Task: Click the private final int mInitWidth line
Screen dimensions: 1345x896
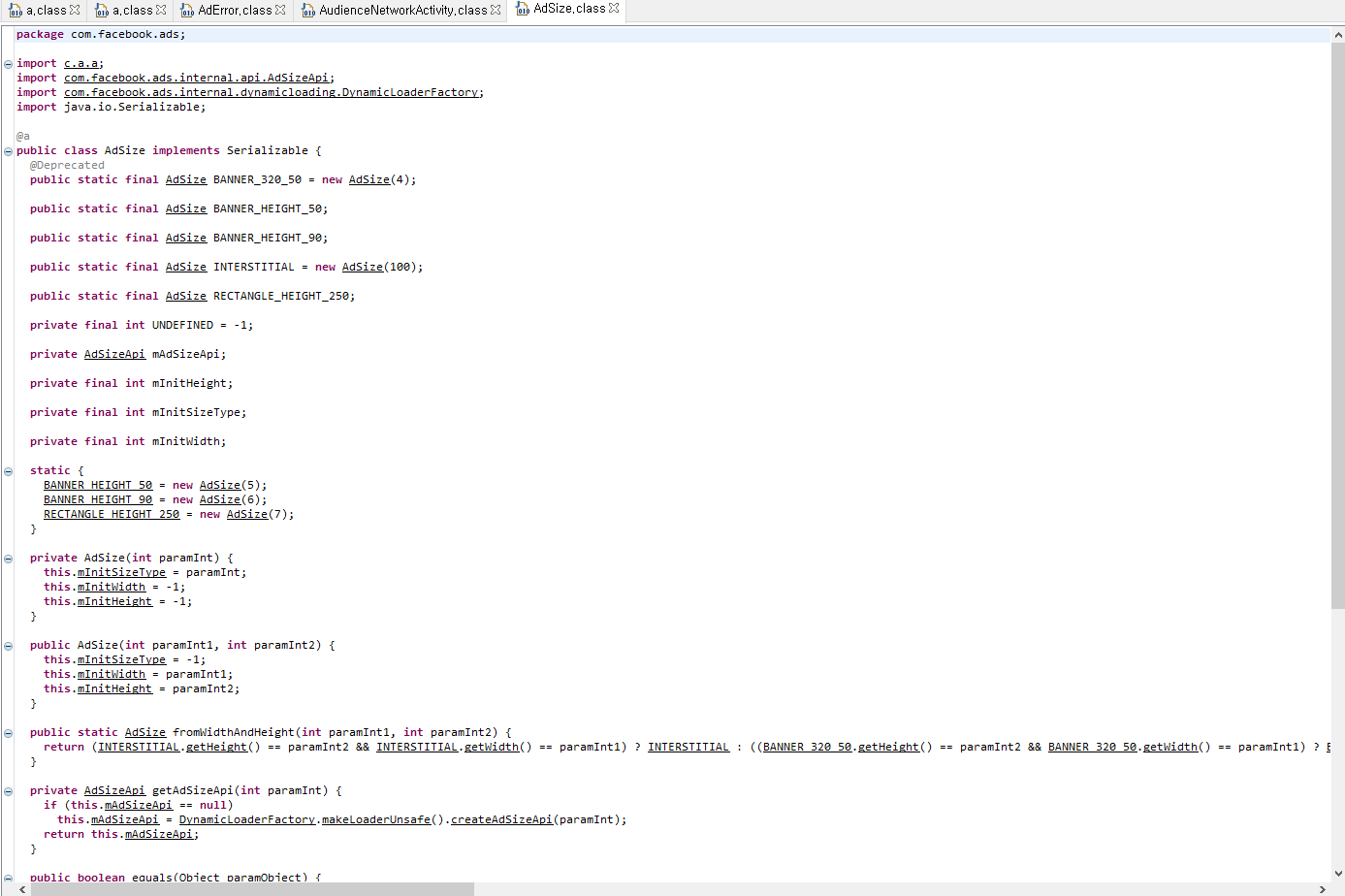Action: pyautogui.click(x=128, y=442)
